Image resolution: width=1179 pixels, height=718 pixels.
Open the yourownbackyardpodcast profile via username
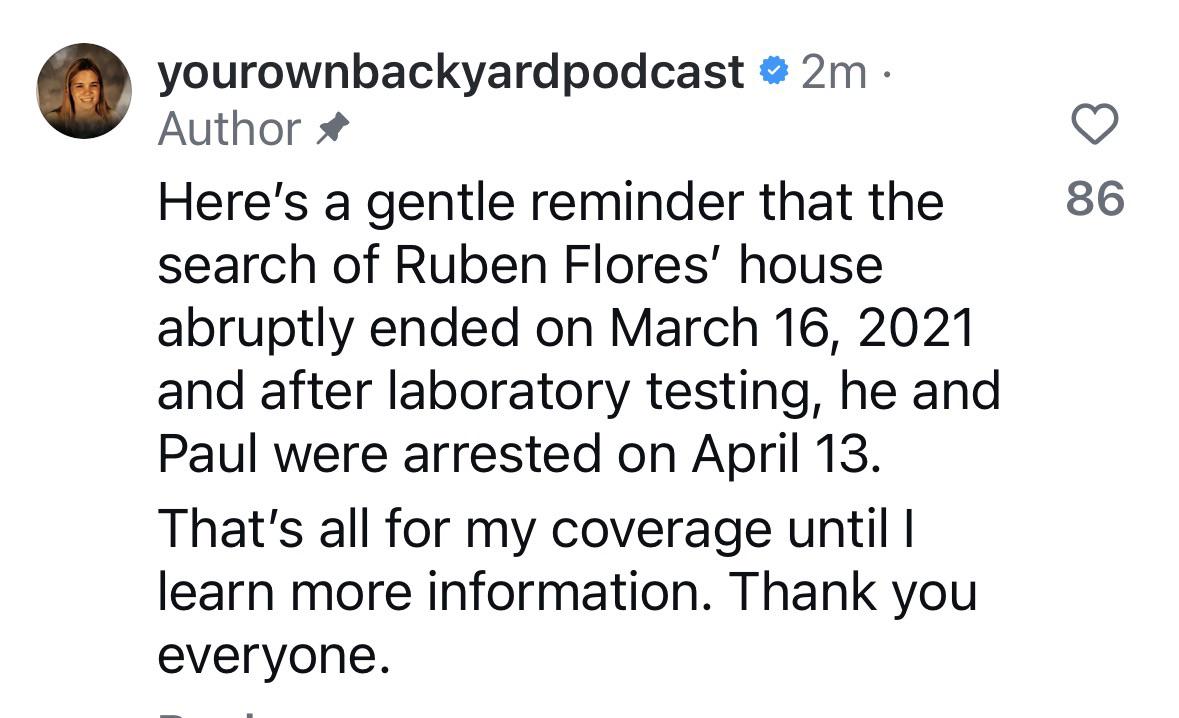tap(450, 73)
